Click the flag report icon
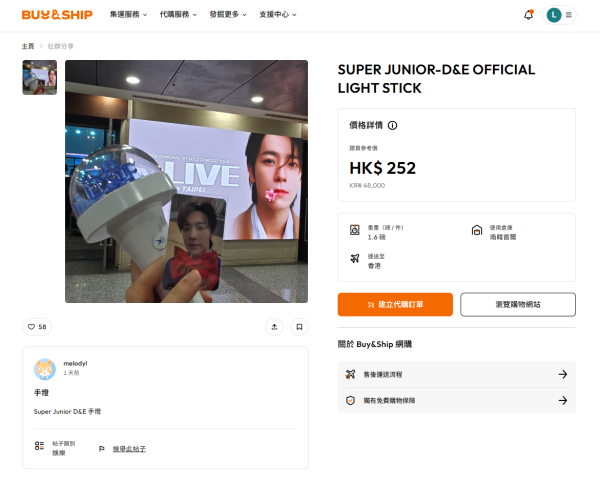 pos(102,449)
